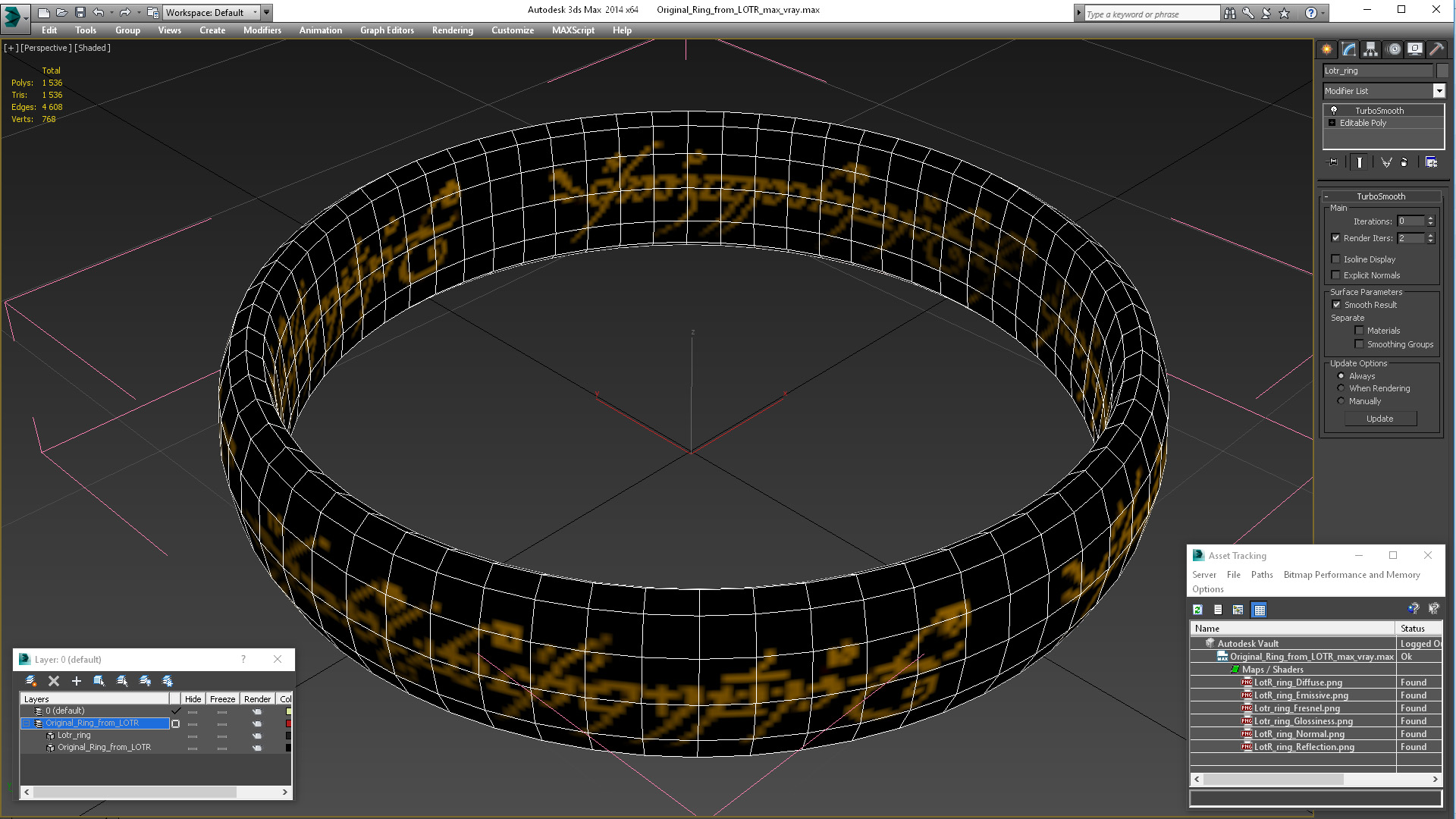Image resolution: width=1456 pixels, height=819 pixels.
Task: Click Refresh icon in Asset Tracking
Action: [x=1197, y=610]
